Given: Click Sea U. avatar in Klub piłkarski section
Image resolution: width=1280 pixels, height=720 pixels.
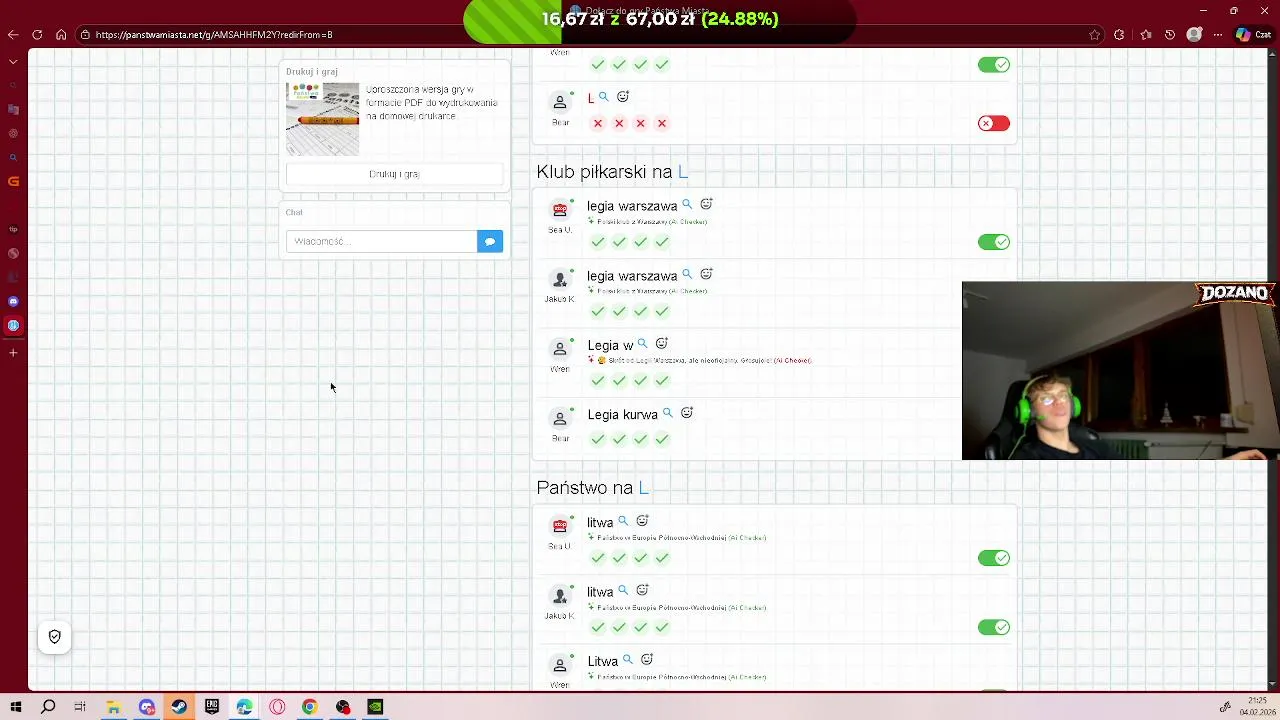Looking at the screenshot, I should [x=560, y=210].
